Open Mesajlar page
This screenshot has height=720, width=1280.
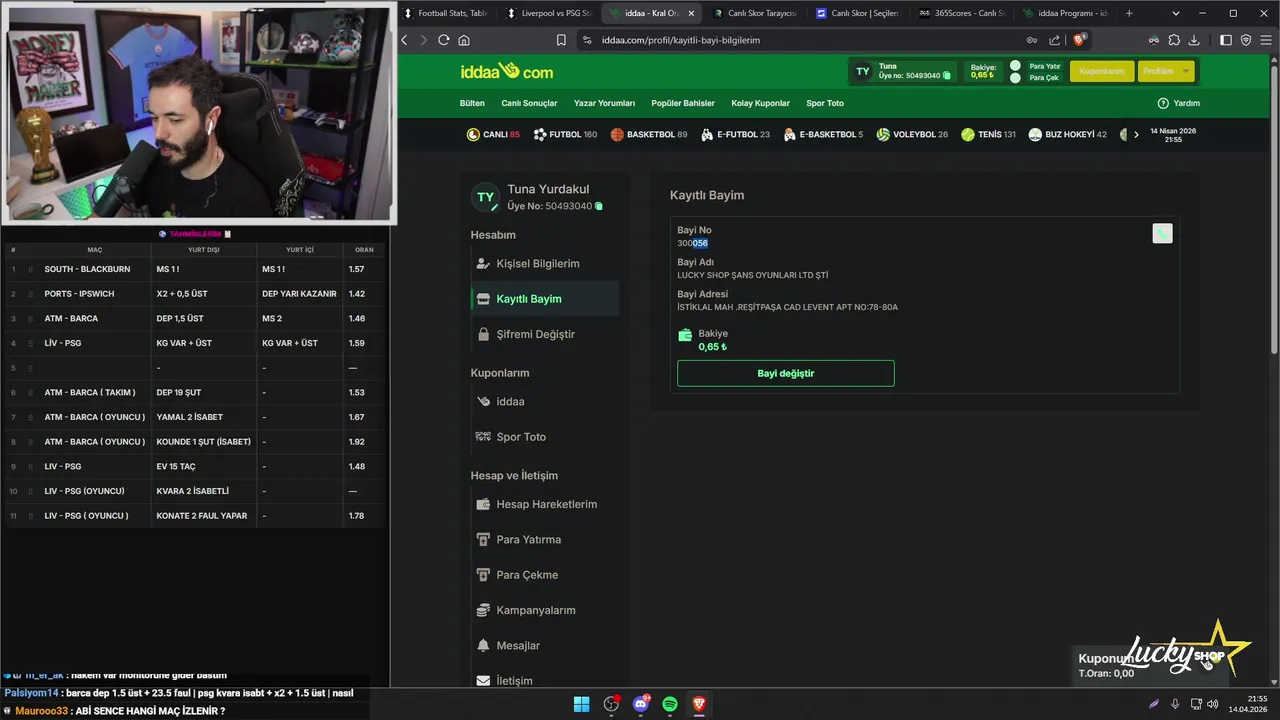pyautogui.click(x=544, y=646)
